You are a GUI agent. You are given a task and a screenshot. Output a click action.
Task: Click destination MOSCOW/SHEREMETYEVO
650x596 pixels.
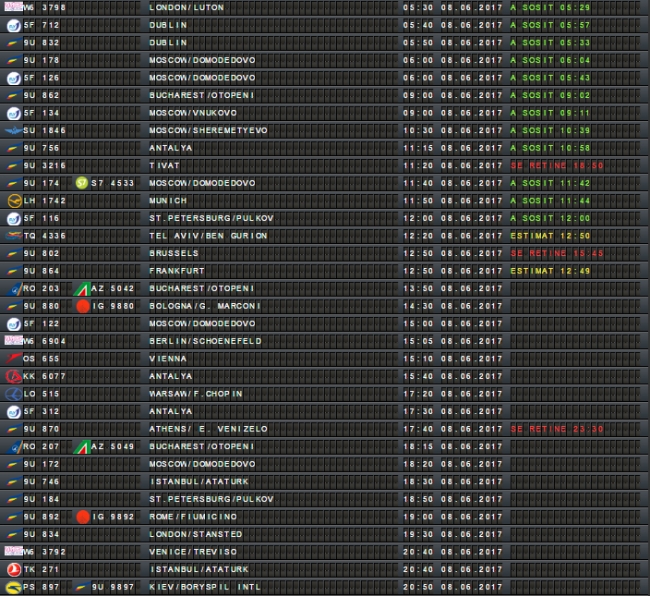(x=209, y=131)
